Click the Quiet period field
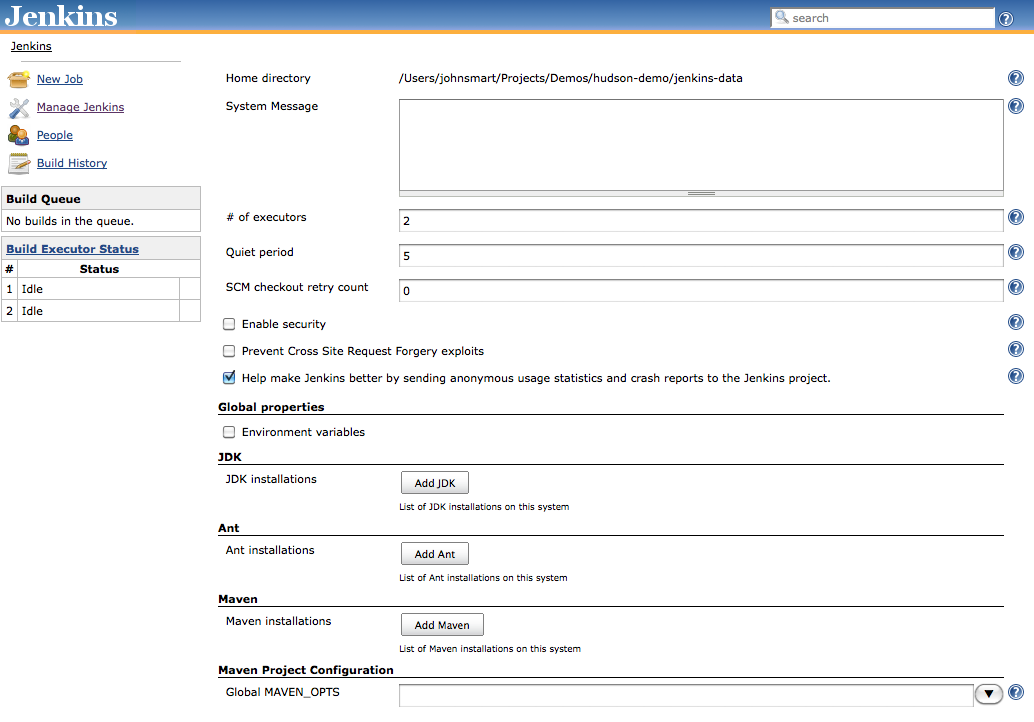This screenshot has width=1034, height=722. pos(701,256)
